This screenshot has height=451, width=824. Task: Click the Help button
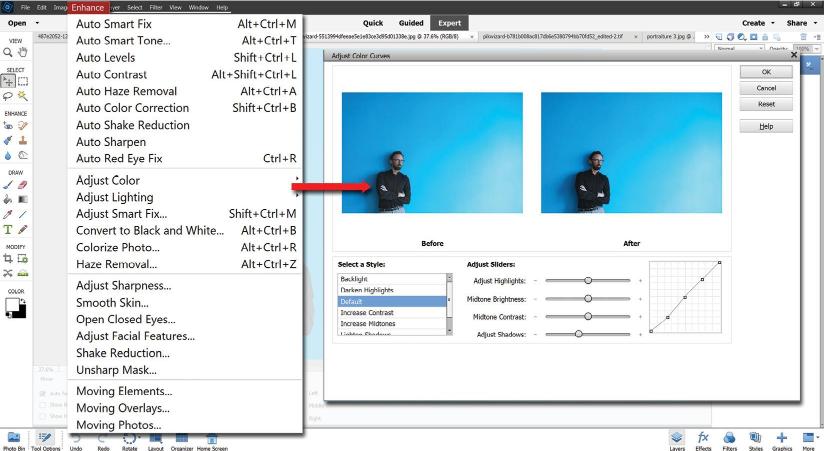pyautogui.click(x=766, y=126)
